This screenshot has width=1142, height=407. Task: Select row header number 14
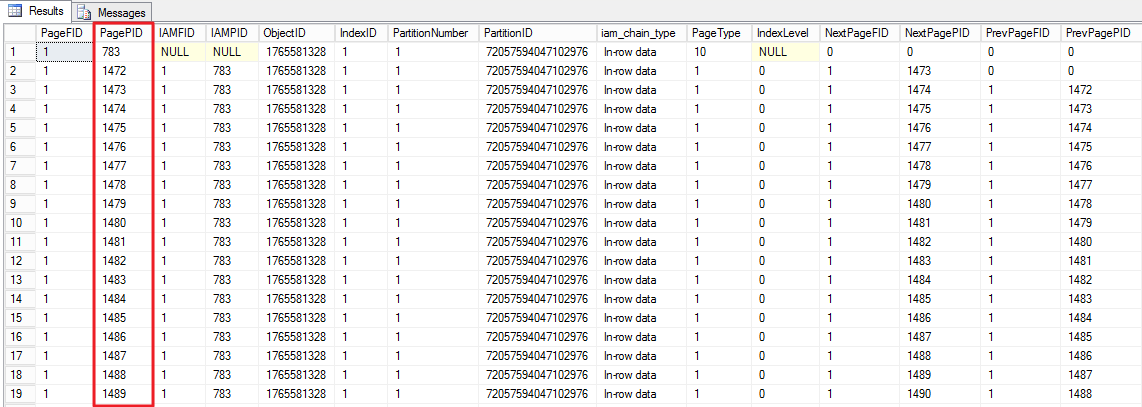click(19, 299)
